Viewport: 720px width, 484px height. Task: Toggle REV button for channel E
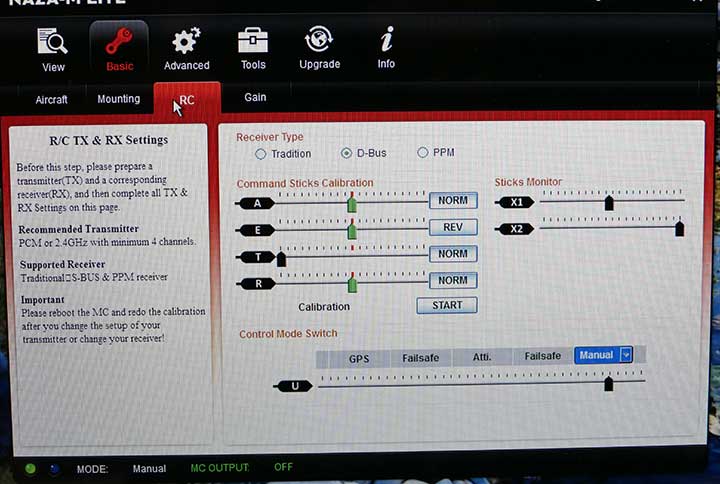point(453,227)
